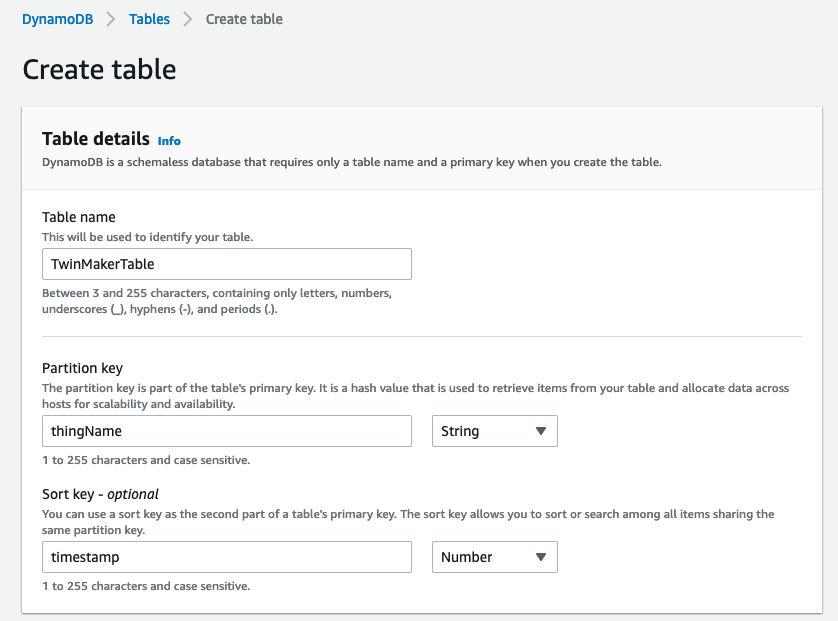The height and width of the screenshot is (621, 838).
Task: Click the Info link beside Table details
Action: point(168,140)
